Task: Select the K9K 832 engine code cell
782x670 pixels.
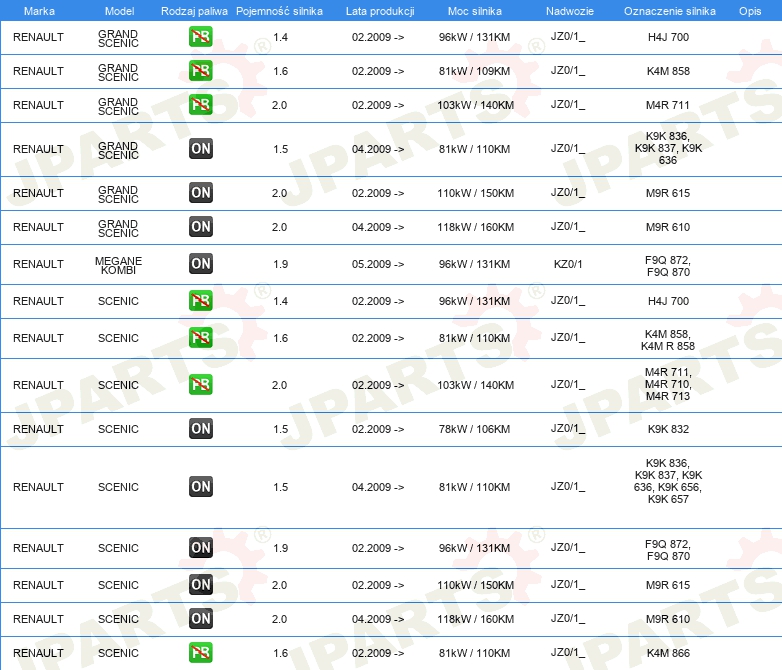Action: tap(668, 429)
